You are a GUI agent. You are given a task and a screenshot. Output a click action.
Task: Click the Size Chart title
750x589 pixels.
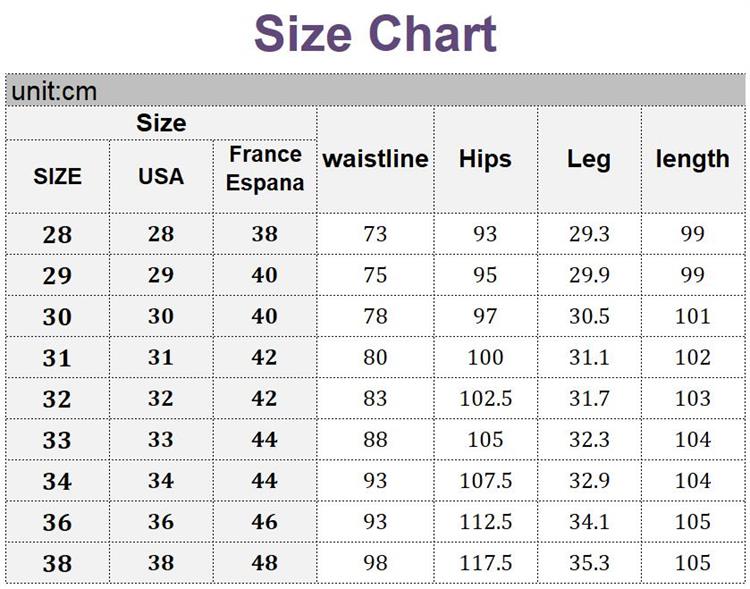[375, 34]
